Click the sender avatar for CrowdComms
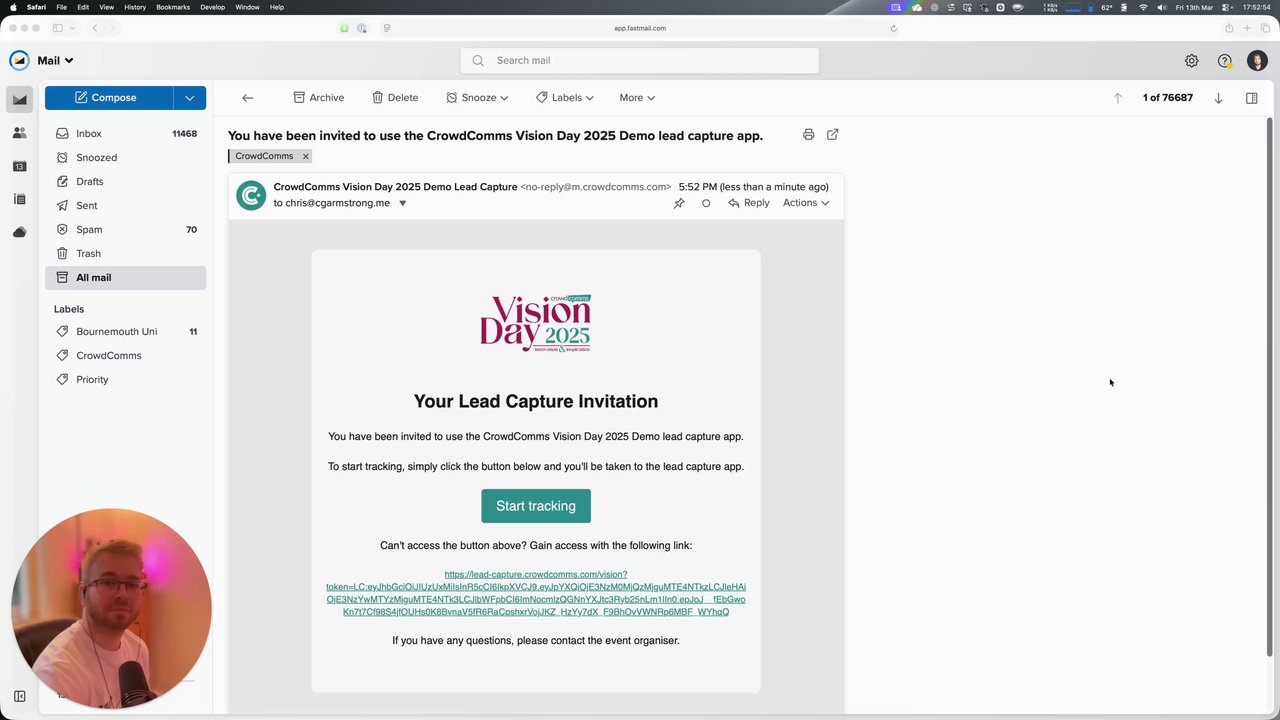 tap(250, 195)
